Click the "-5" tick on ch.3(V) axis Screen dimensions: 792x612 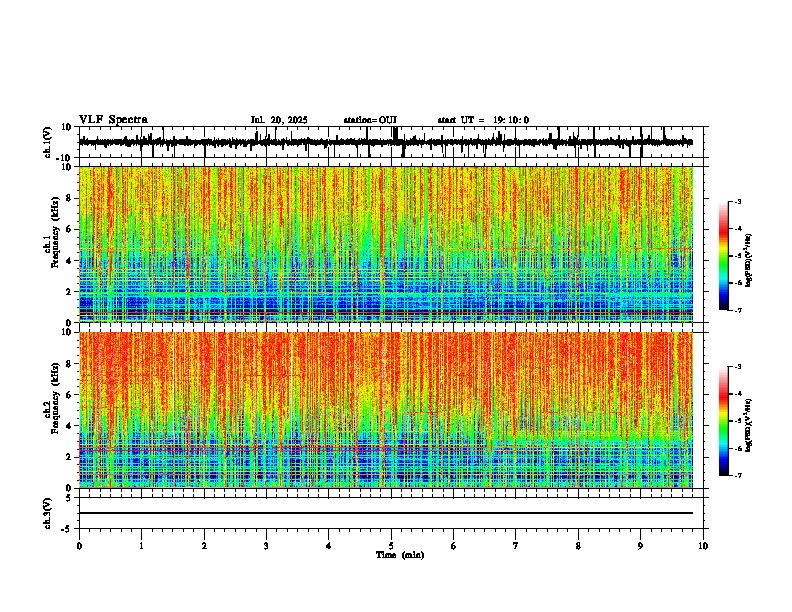tap(68, 529)
